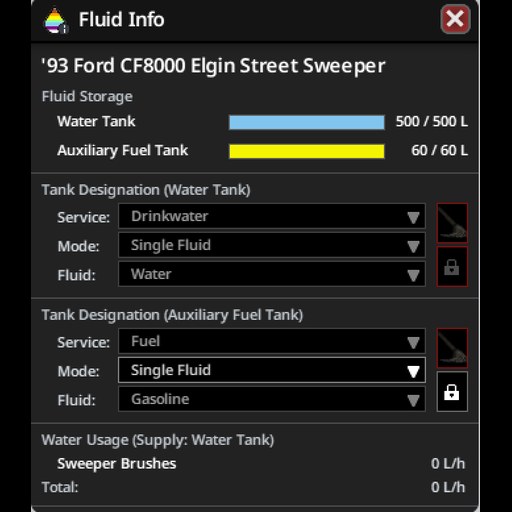Toggle the Auxiliary Fuel Tank designation lock
This screenshot has height=512, width=512.
[452, 392]
